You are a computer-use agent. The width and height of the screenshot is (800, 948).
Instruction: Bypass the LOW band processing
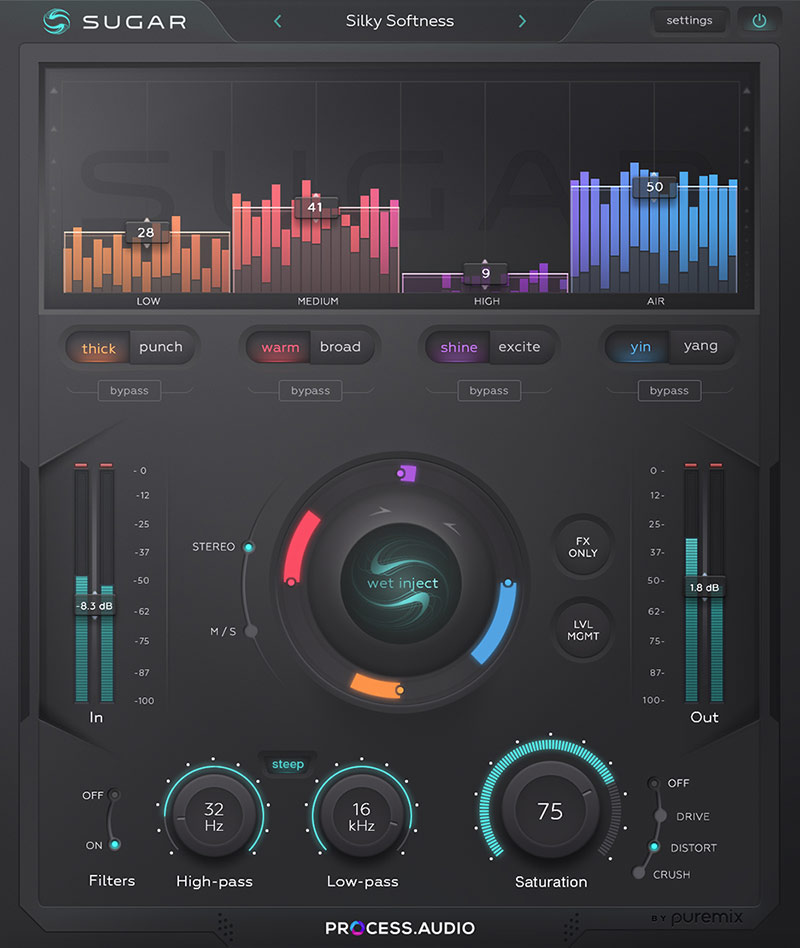(x=129, y=391)
